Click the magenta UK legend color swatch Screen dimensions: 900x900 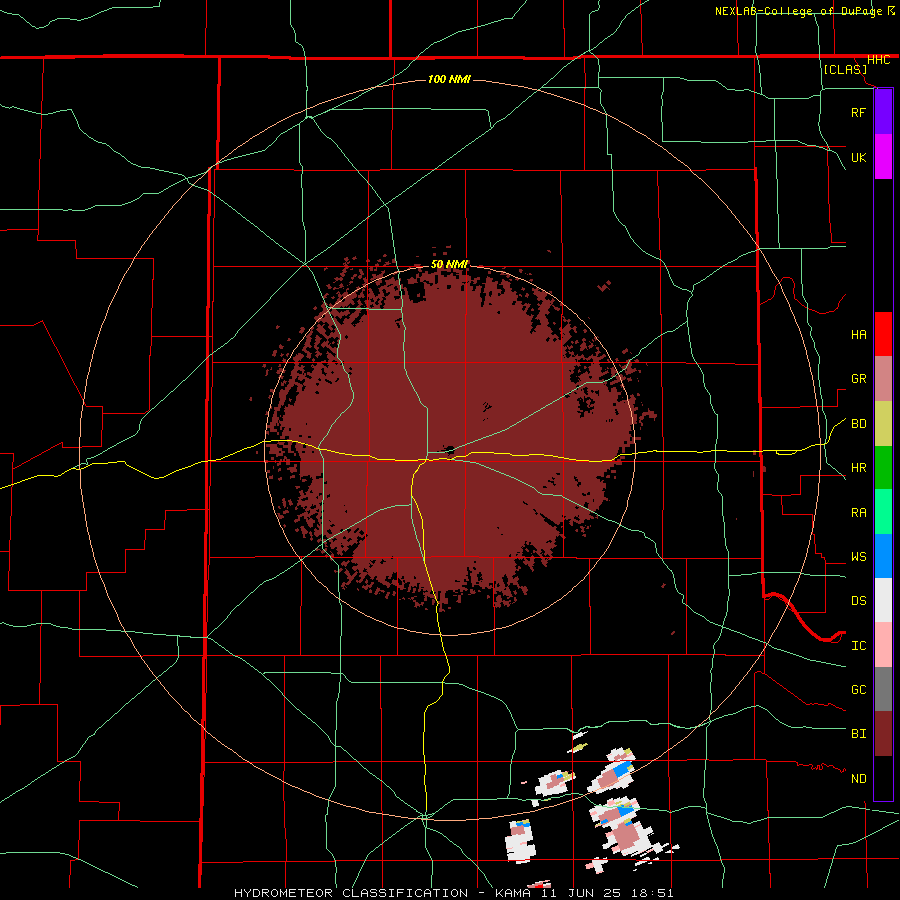tap(883, 157)
